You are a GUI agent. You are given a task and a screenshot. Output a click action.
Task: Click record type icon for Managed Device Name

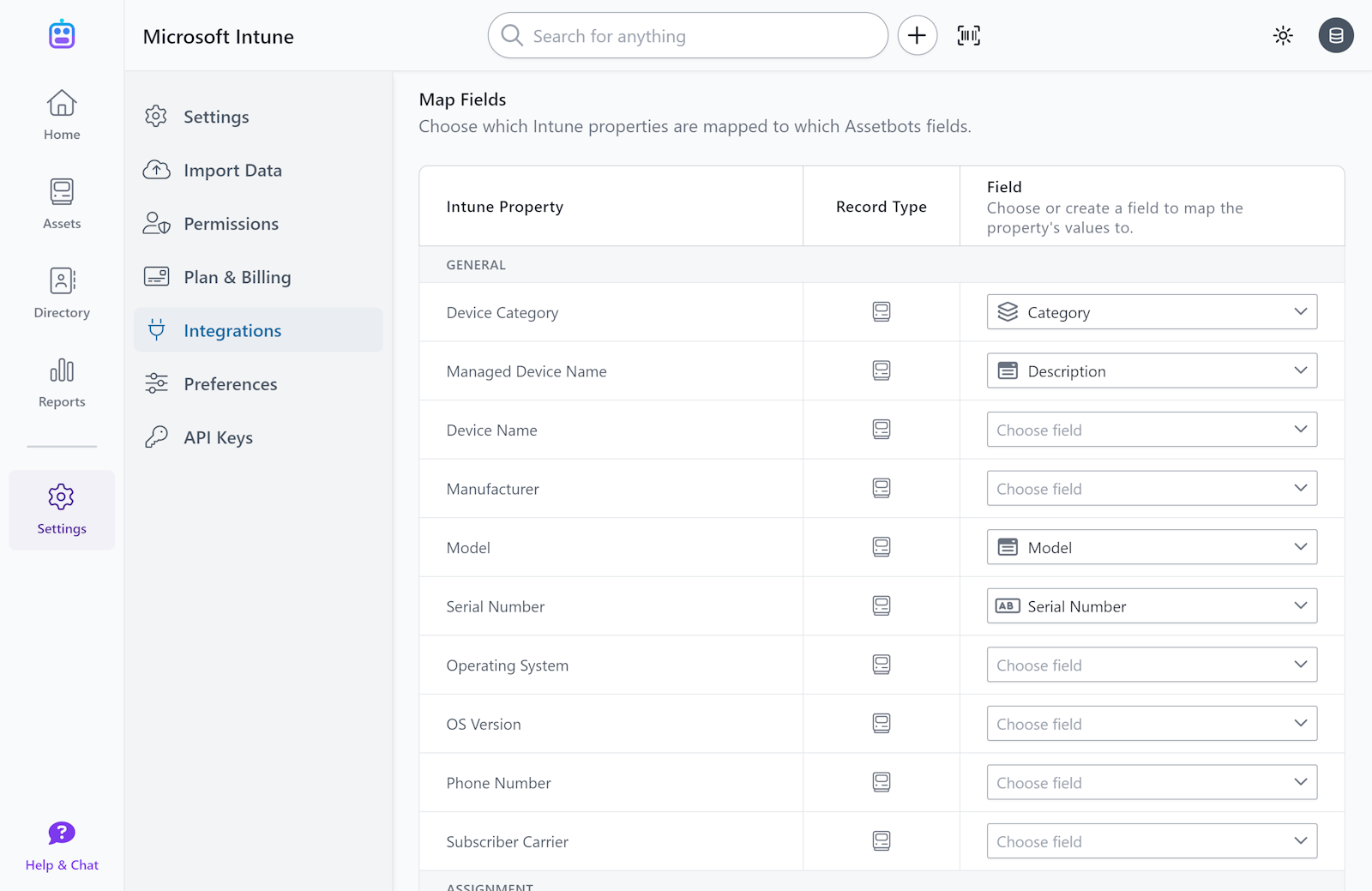pos(882,370)
